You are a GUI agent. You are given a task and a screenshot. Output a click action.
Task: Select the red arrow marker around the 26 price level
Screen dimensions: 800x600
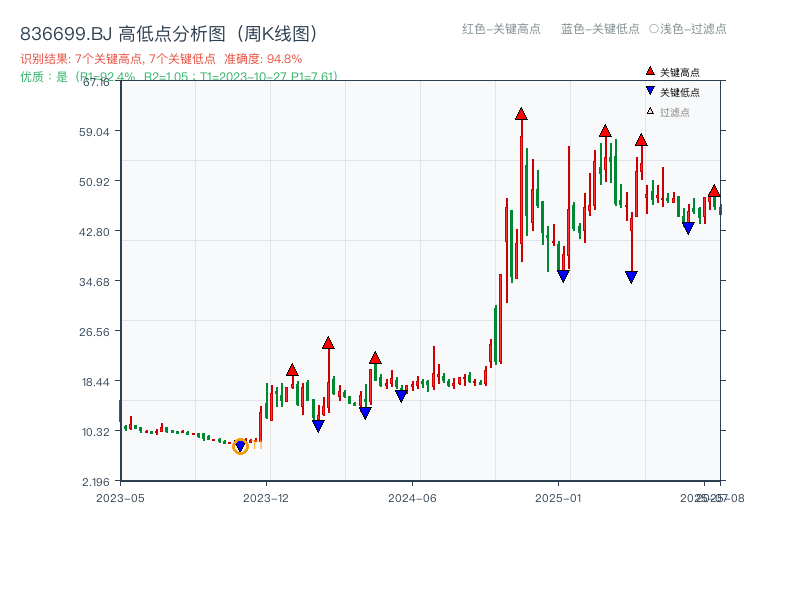(x=328, y=343)
